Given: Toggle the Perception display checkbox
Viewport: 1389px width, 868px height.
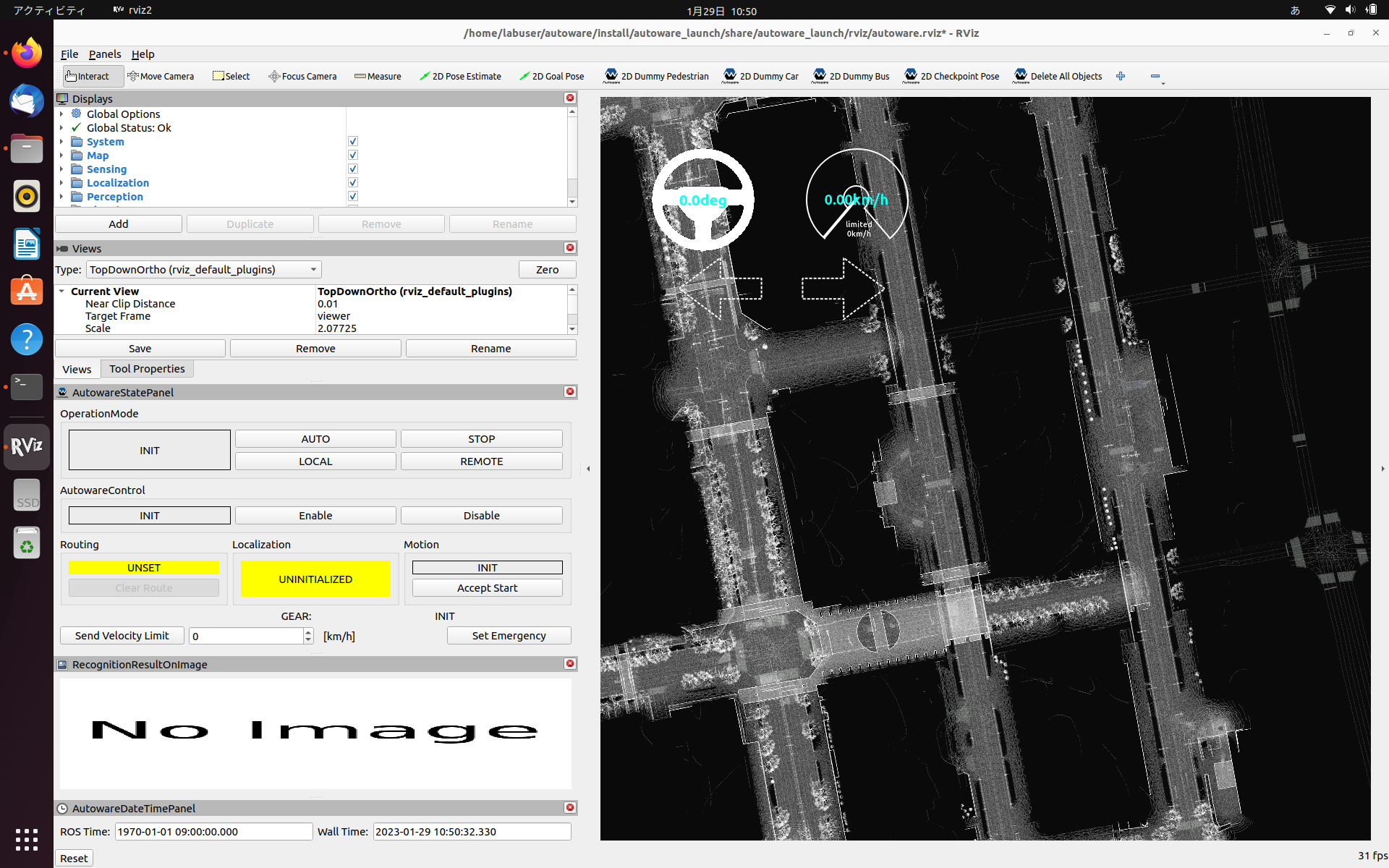Looking at the screenshot, I should pyautogui.click(x=353, y=196).
